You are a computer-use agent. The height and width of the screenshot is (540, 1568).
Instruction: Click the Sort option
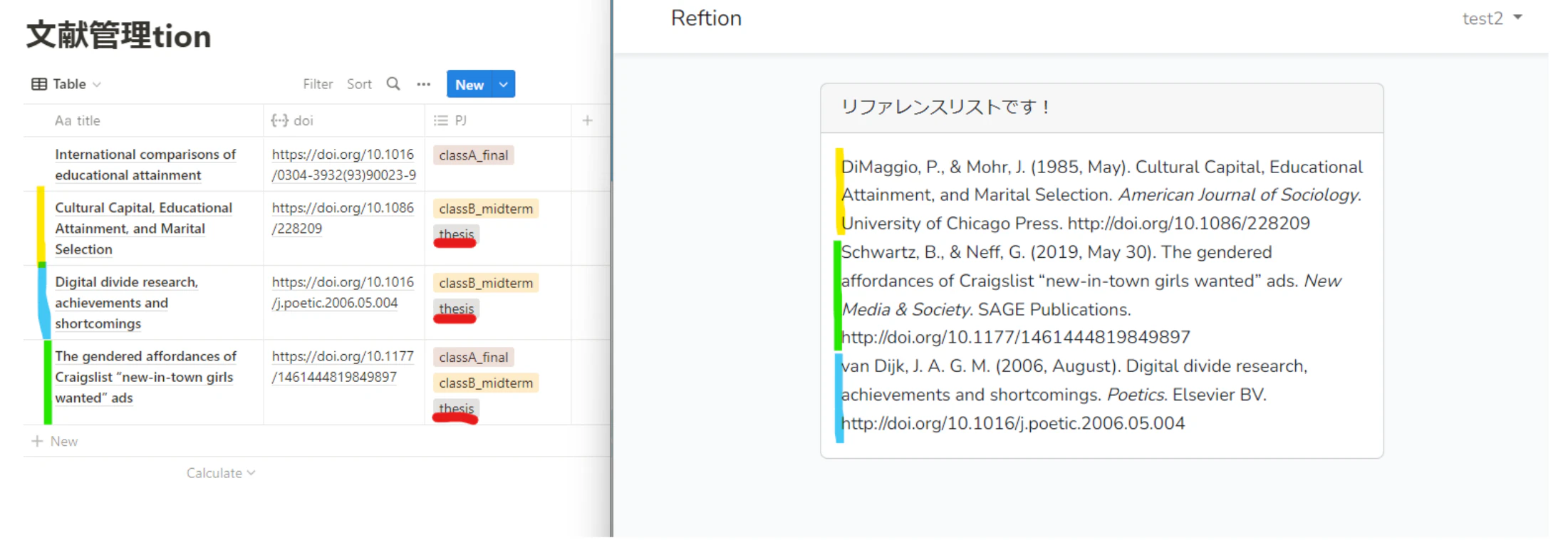(x=359, y=84)
